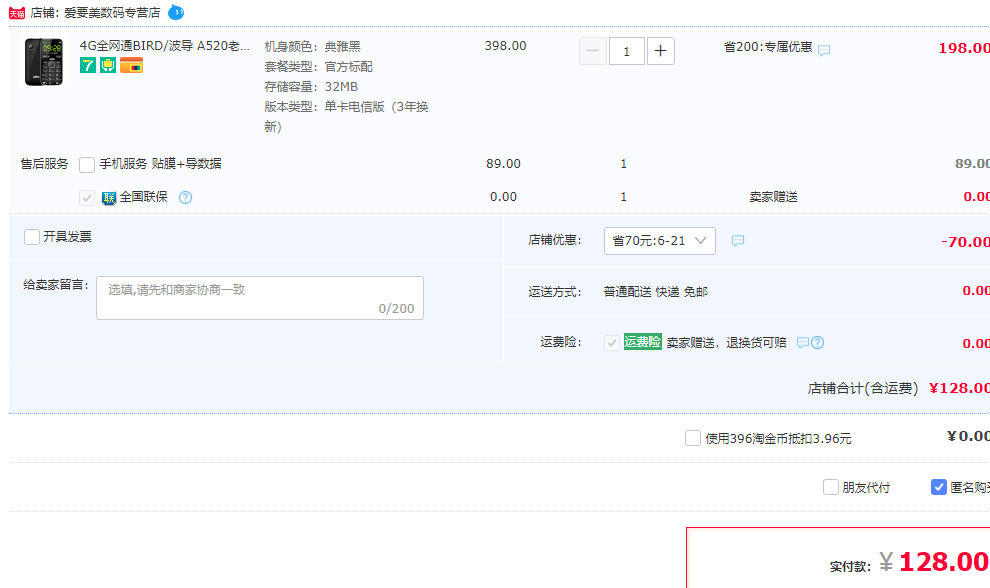
Task: Open the comment icon after 退换货可赔
Action: pos(802,342)
